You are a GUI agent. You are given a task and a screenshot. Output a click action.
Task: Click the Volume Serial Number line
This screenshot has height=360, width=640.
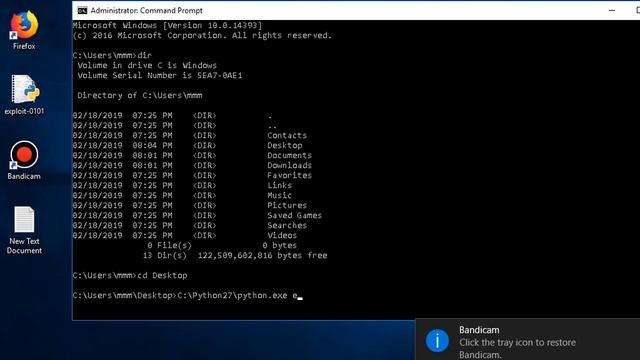[x=160, y=76]
